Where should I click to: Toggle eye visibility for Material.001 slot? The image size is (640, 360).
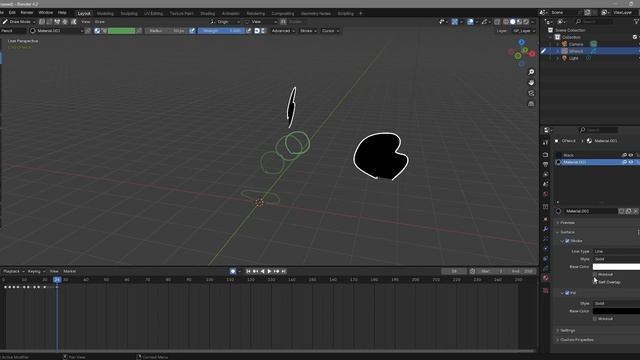[x=631, y=162]
